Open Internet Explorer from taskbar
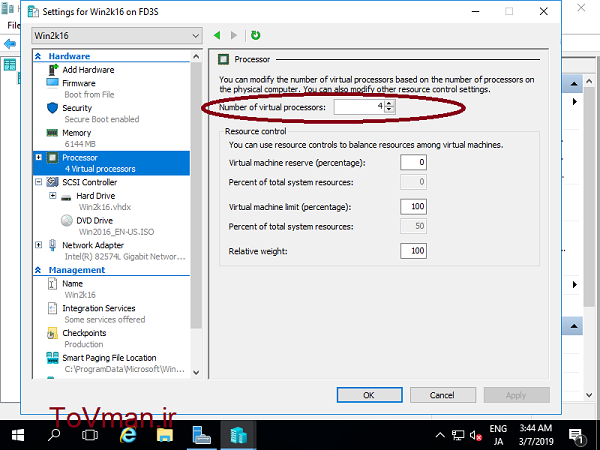The height and width of the screenshot is (450, 600). pyautogui.click(x=128, y=435)
